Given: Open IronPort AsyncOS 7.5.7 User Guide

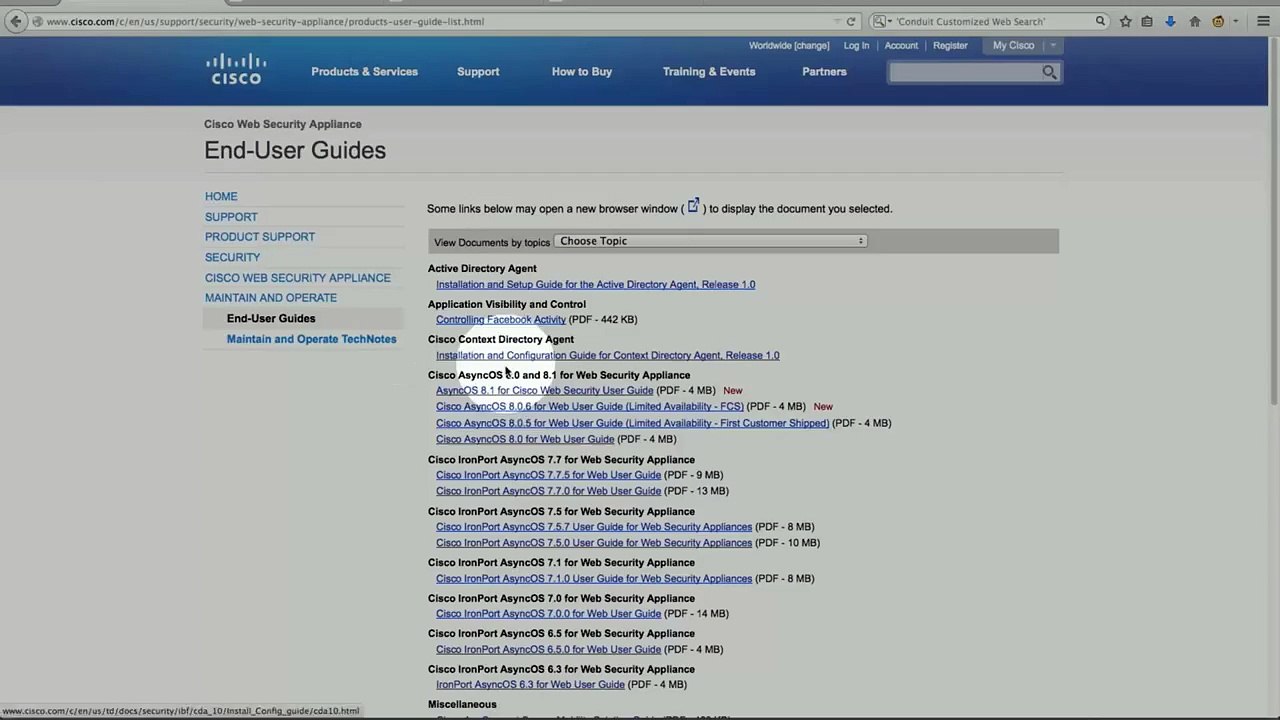Looking at the screenshot, I should tap(594, 527).
